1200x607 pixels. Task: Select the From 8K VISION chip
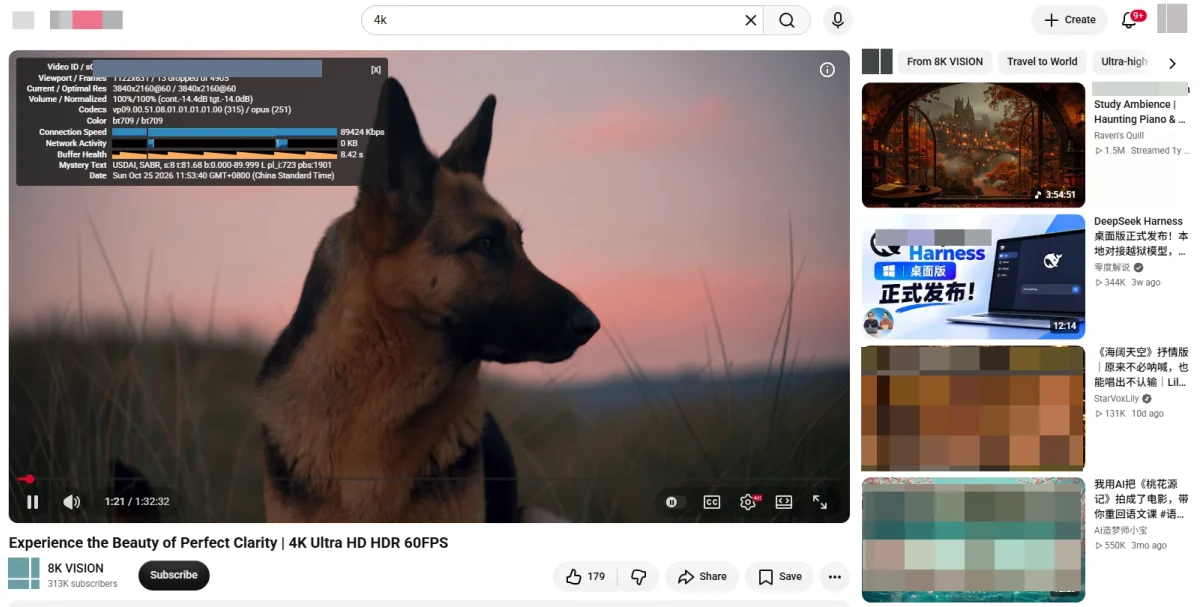coord(945,62)
